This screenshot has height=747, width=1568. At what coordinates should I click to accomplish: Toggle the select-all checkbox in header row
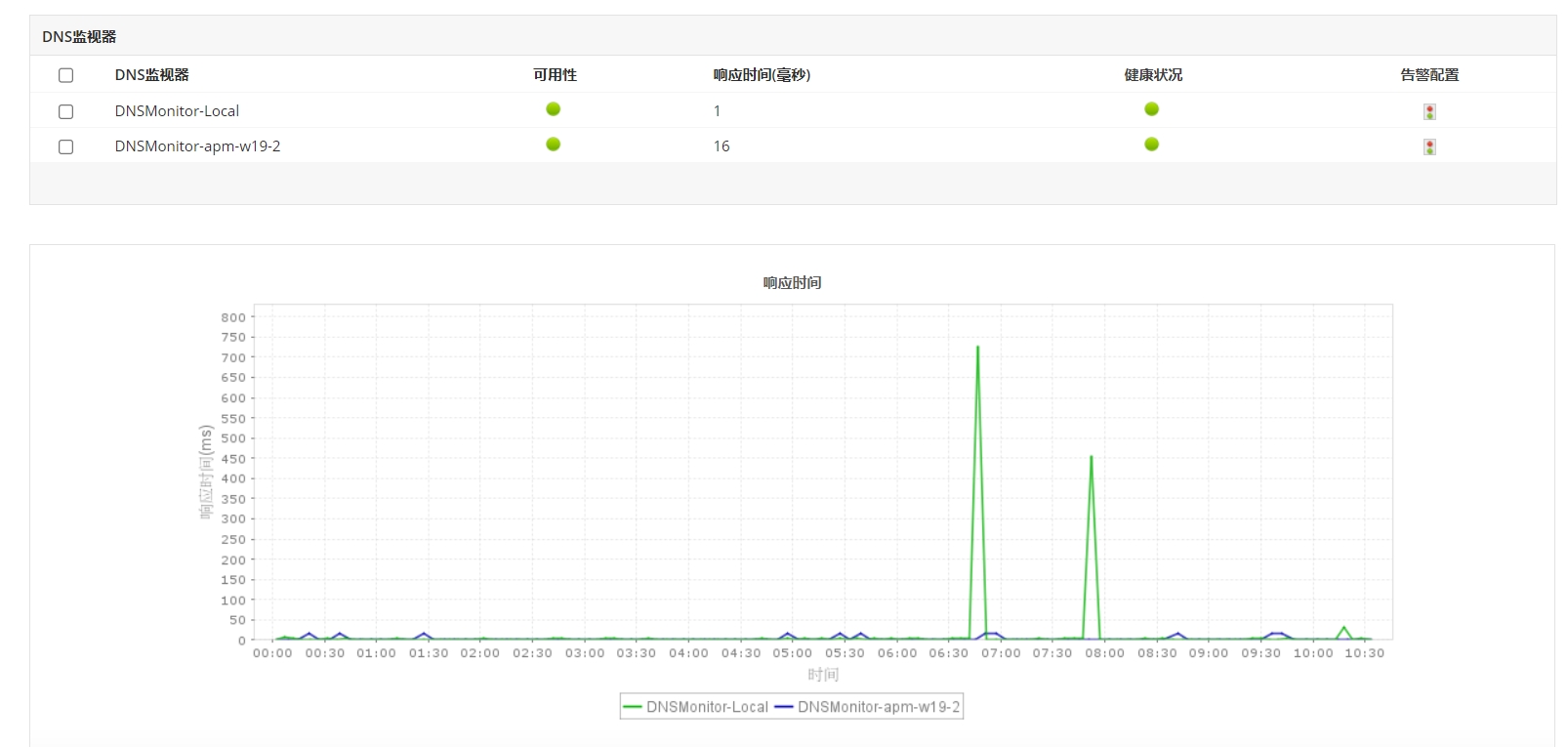coord(66,75)
